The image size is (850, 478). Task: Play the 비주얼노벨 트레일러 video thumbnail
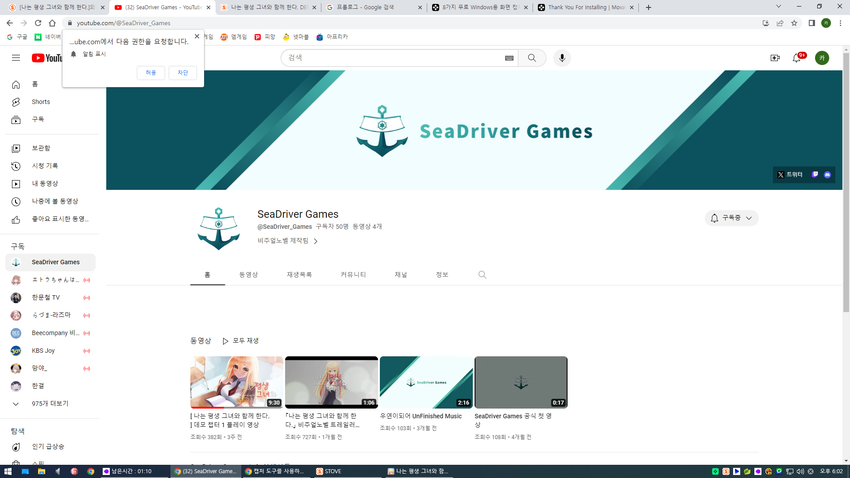(331, 382)
